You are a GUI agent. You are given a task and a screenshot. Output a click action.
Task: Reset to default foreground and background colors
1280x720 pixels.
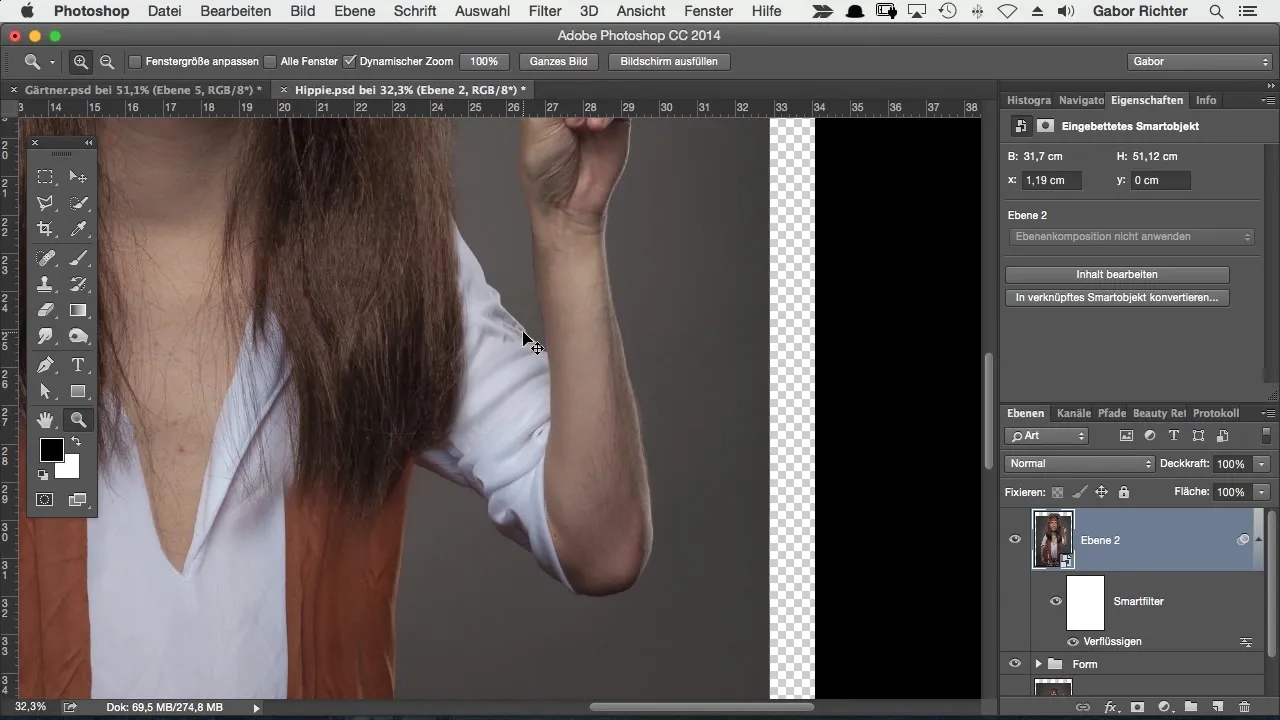pyautogui.click(x=43, y=475)
